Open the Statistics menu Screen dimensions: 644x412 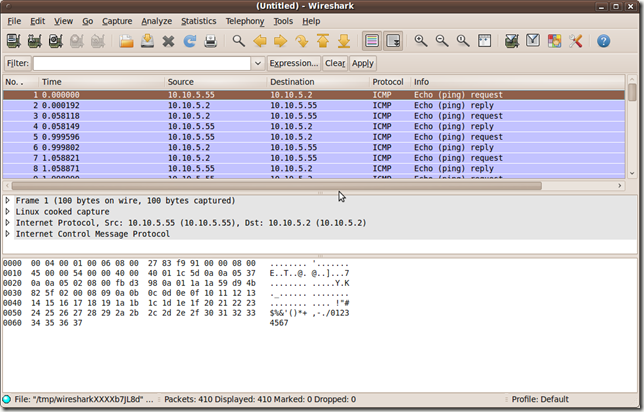tap(199, 21)
